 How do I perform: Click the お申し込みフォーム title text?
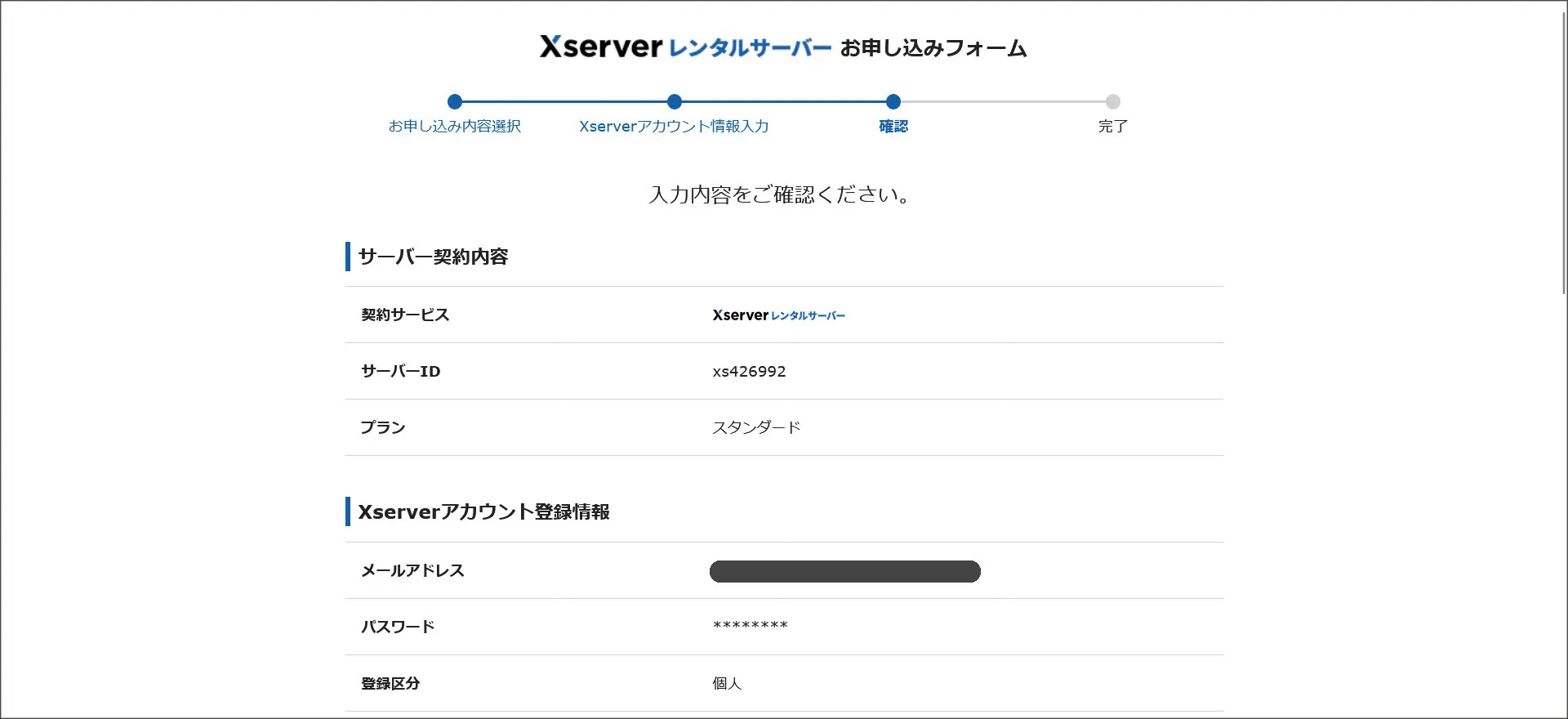point(933,48)
